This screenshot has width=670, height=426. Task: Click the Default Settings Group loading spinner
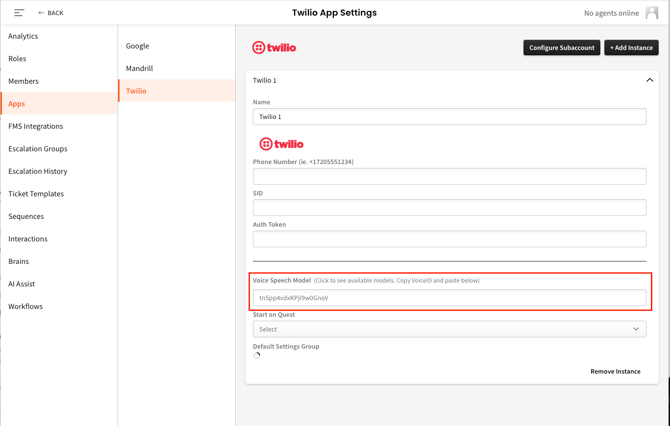tap(257, 355)
